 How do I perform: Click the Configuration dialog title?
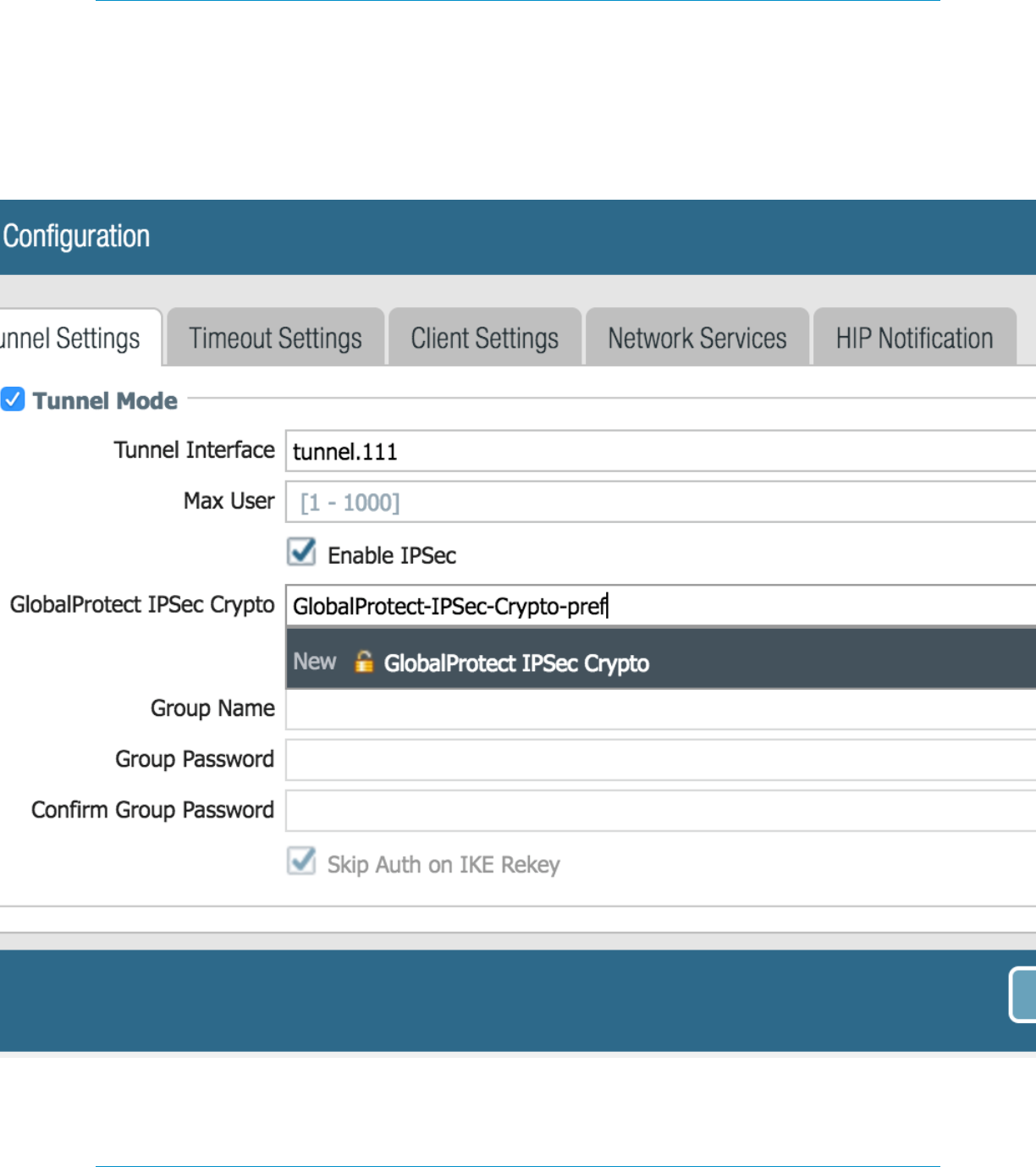click(76, 236)
